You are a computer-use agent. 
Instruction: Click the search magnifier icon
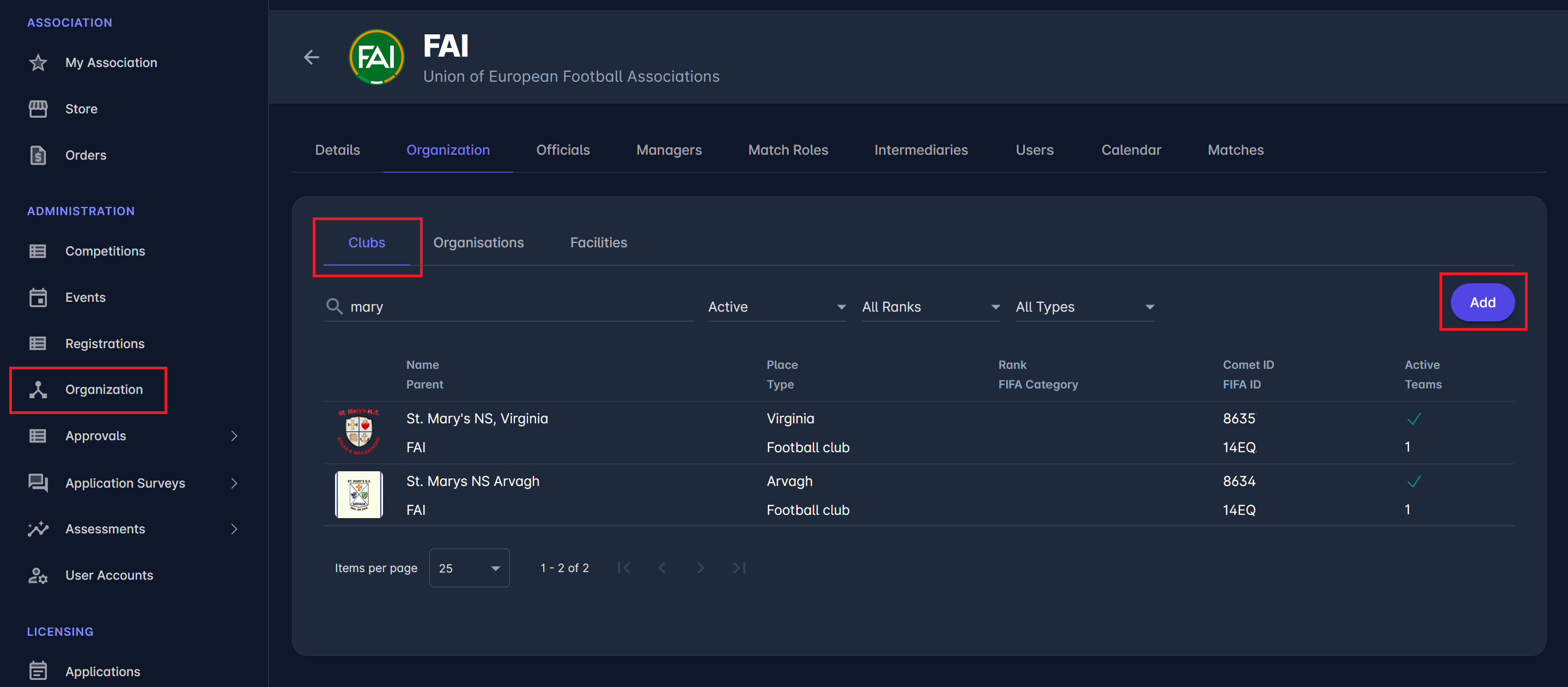point(334,306)
